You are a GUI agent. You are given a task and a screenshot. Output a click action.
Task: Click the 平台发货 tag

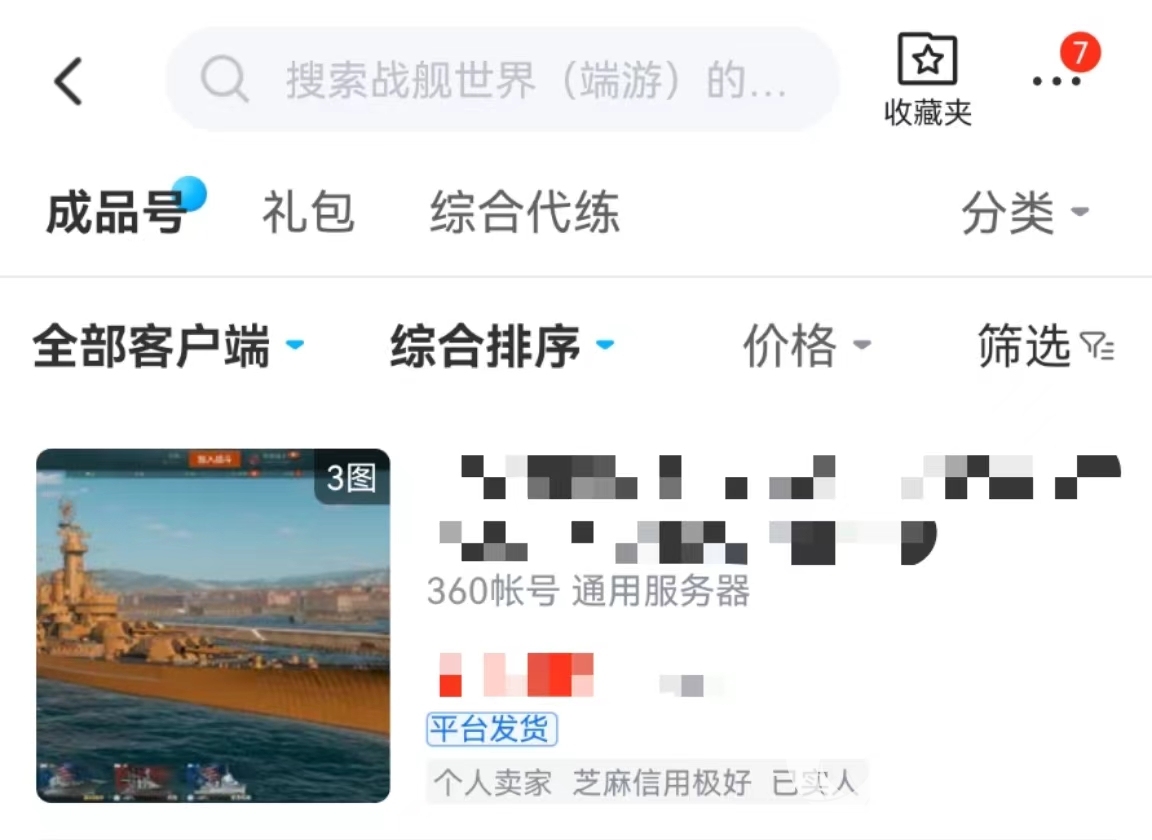(492, 729)
